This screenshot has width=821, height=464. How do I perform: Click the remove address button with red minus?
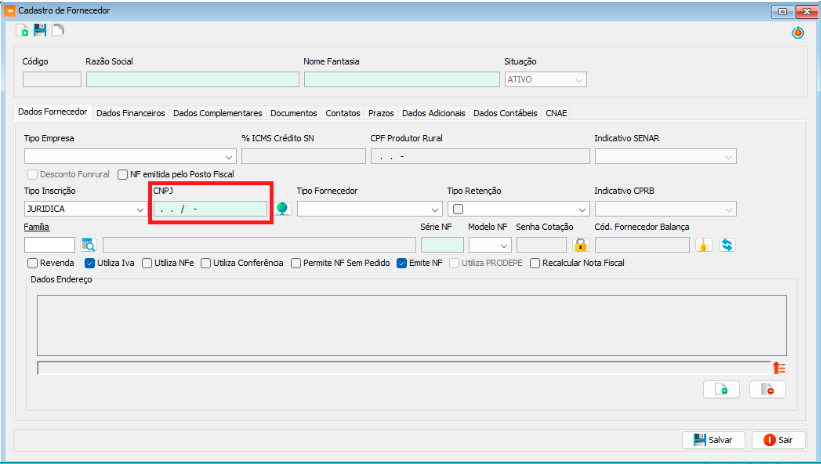point(767,389)
